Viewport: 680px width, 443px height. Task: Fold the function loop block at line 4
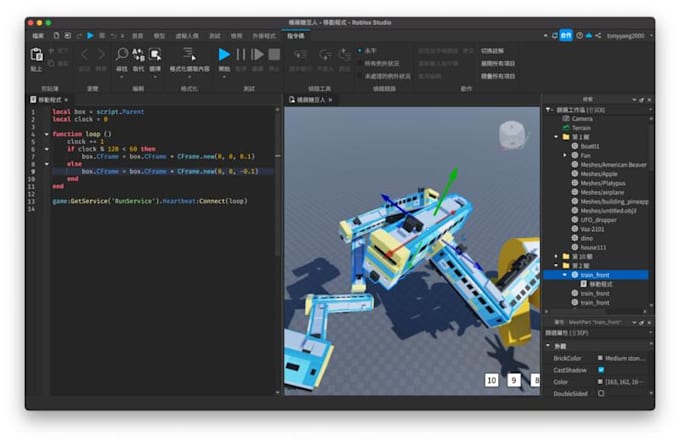coord(46,134)
